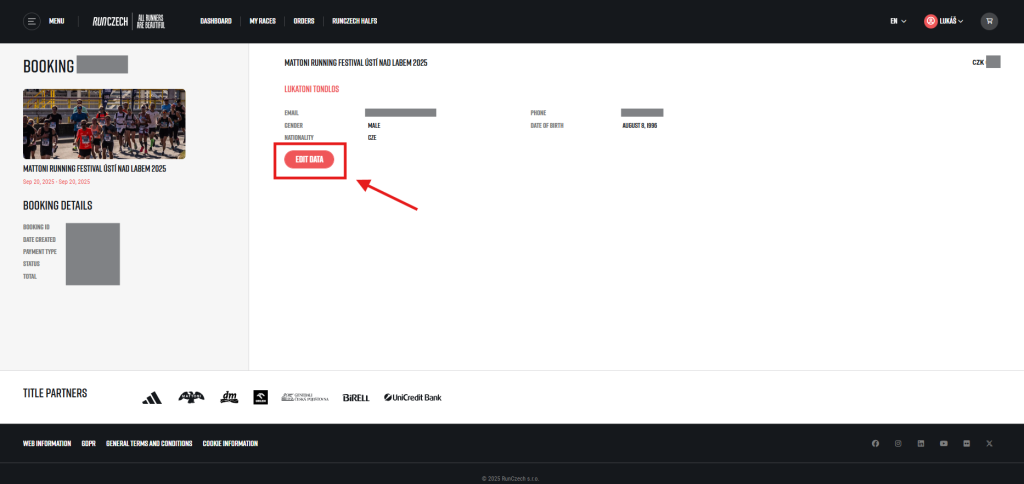Open the GDPR footer link
The image size is (1024, 484).
(89, 444)
